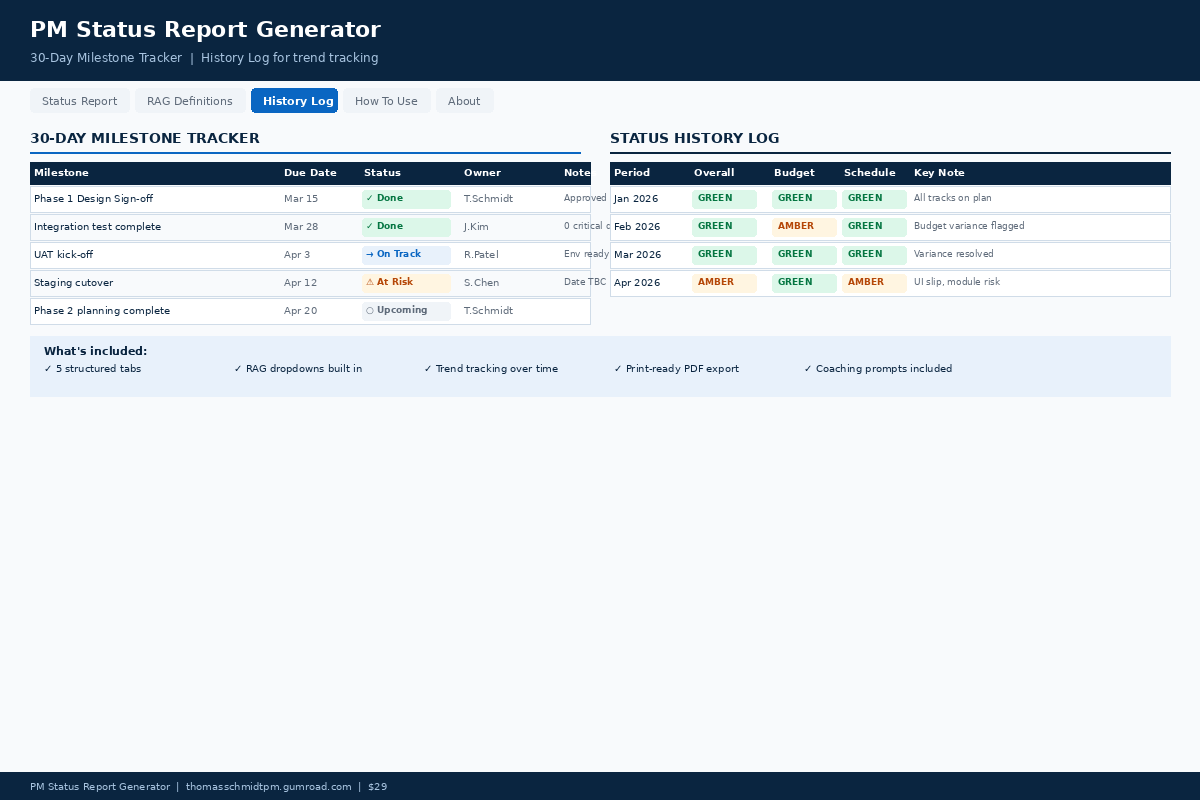Open the Status Report tab
The image size is (1200, 800).
pyautogui.click(x=80, y=101)
